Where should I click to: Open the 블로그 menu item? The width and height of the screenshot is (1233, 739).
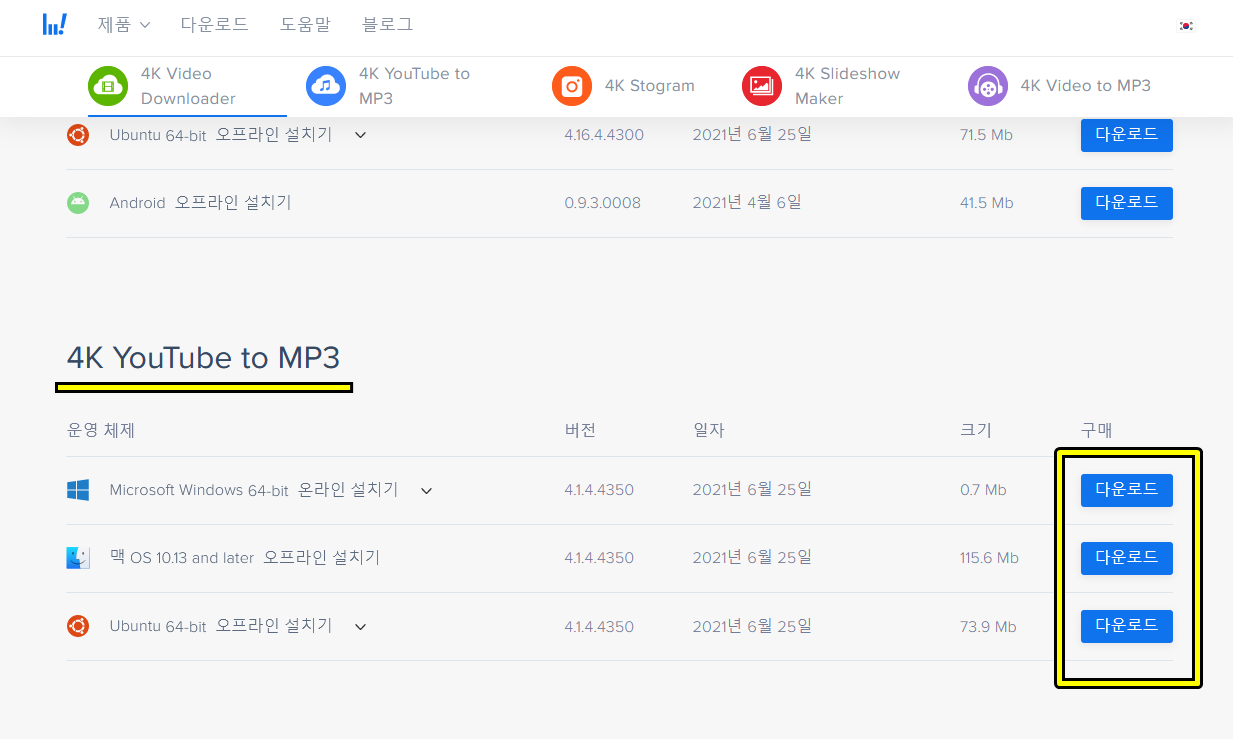387,24
